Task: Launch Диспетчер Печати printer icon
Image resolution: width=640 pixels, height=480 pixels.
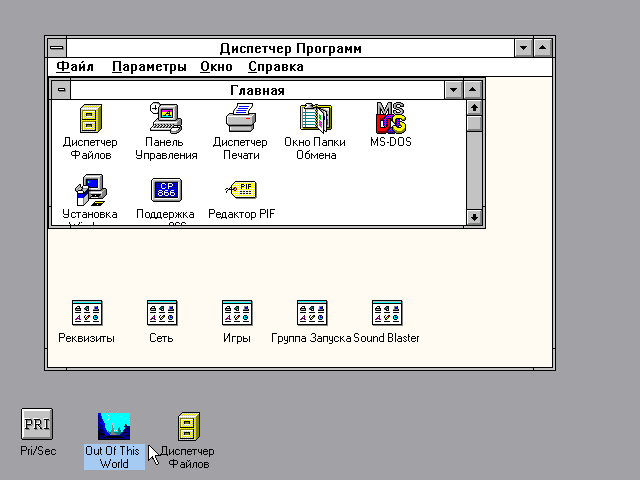Action: (x=241, y=118)
